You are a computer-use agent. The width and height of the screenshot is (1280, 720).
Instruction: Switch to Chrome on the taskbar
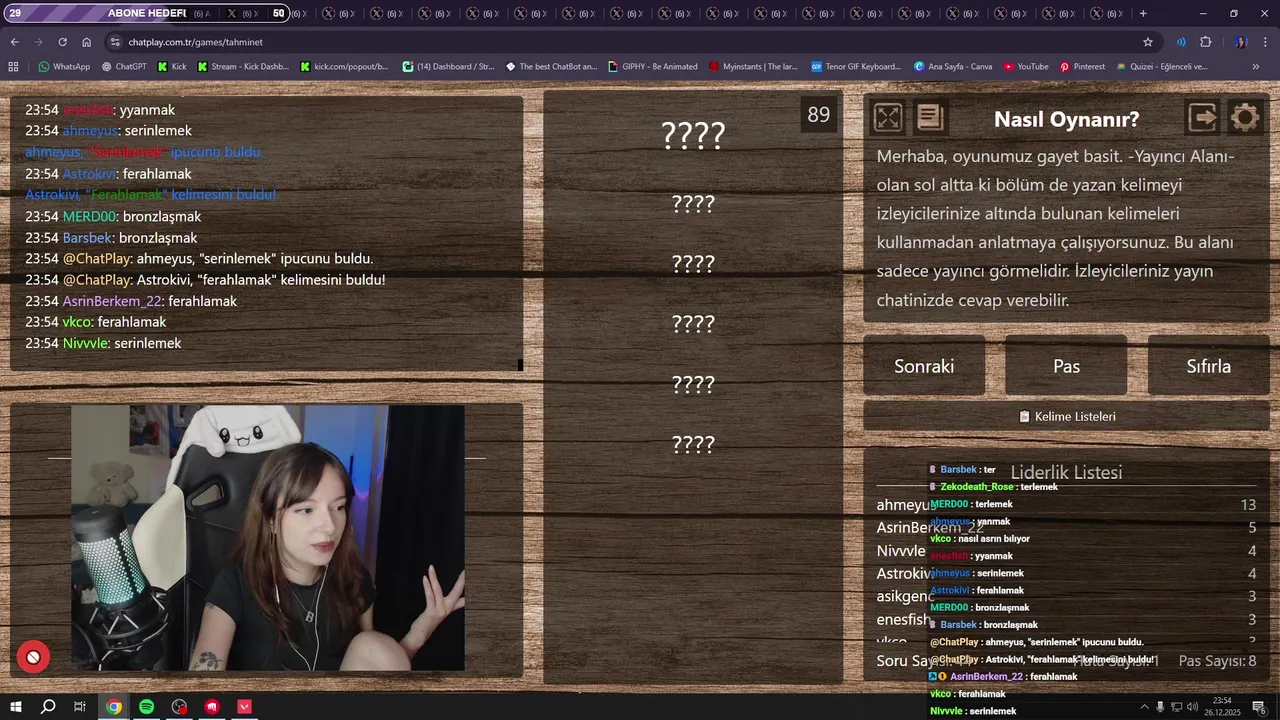pos(114,707)
